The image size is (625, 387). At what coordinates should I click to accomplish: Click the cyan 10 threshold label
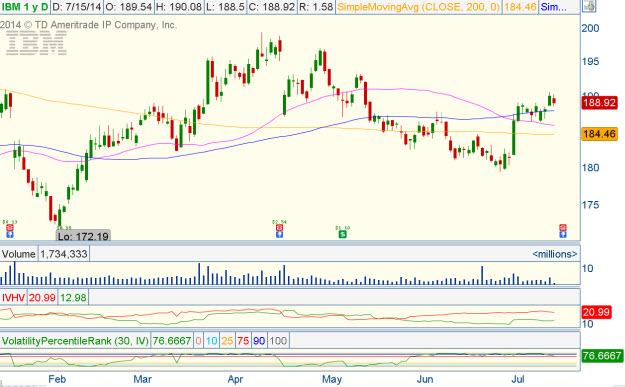[x=211, y=341]
